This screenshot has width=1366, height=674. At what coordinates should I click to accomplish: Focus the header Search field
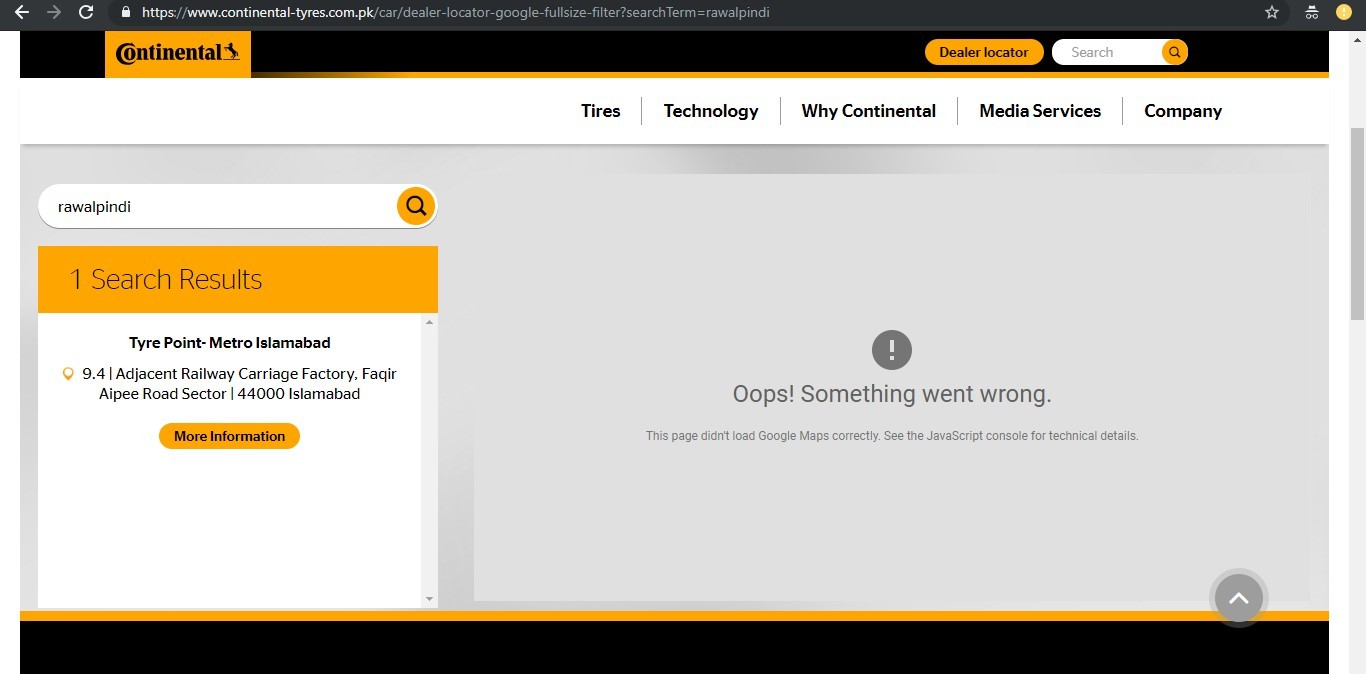[1107, 52]
